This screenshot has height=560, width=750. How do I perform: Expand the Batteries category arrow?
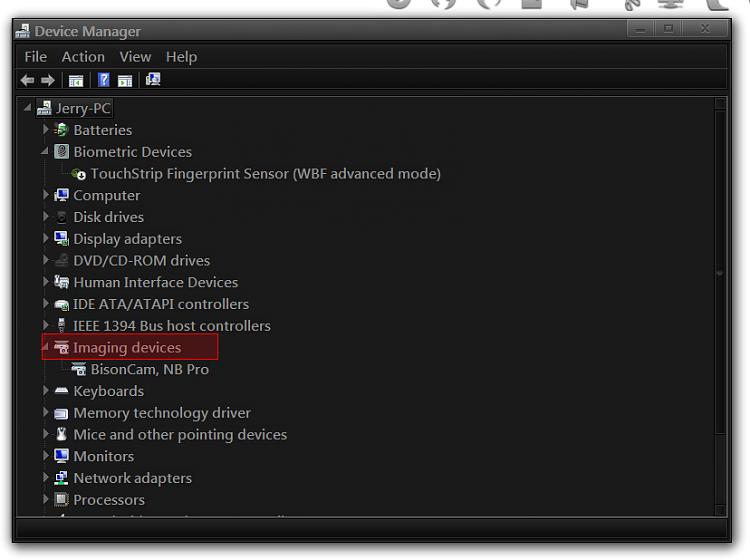[46, 129]
